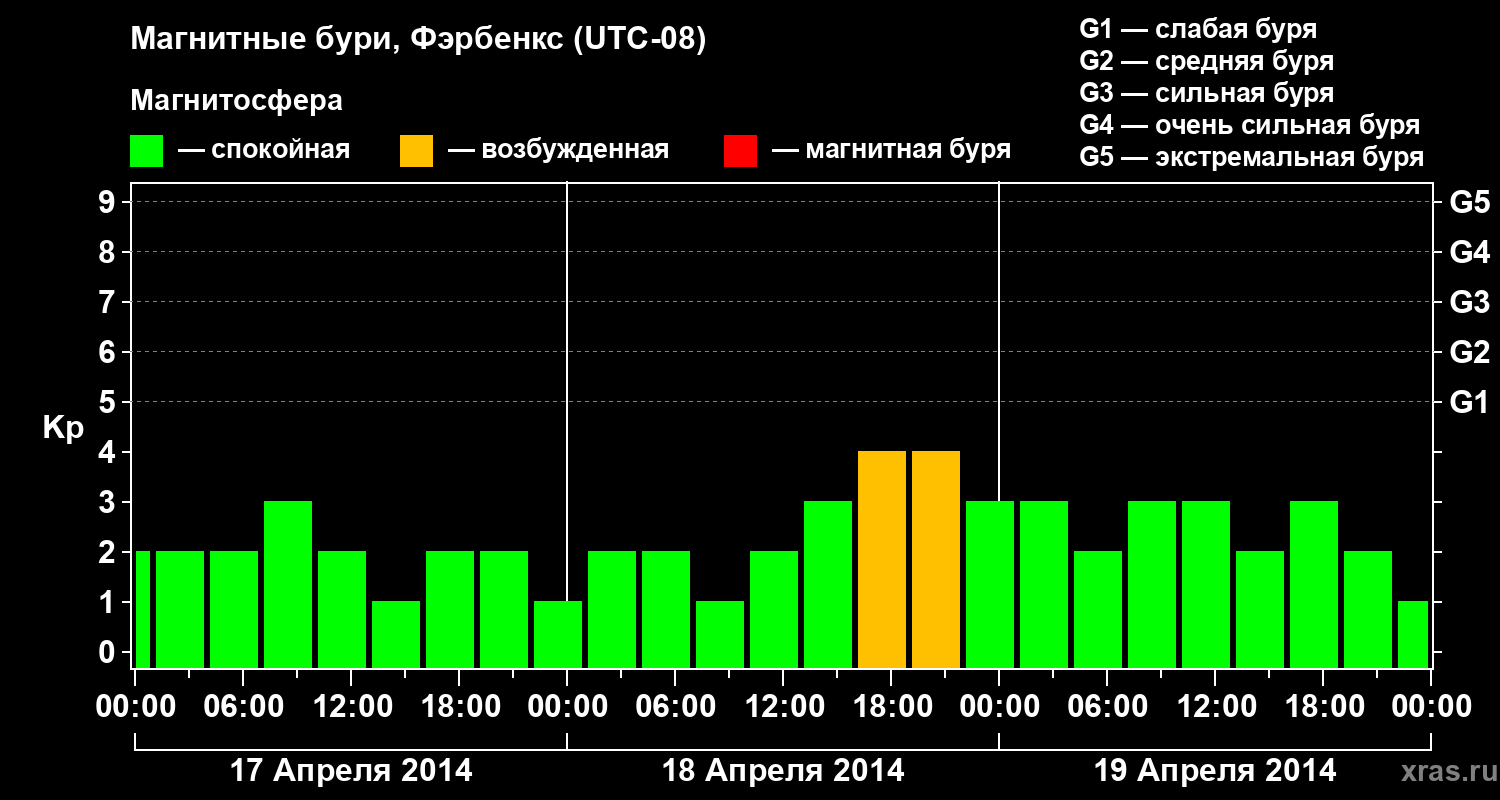
Task: Click the Kp 1 bar crossing midnight into 18 April
Action: [558, 634]
